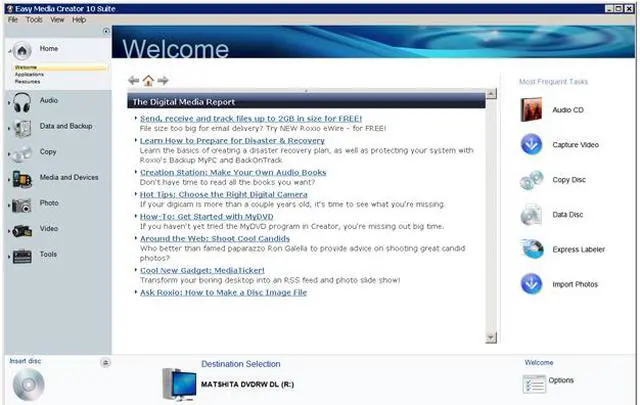The image size is (640, 405).
Task: Launch the Capture Video task
Action: click(x=531, y=145)
